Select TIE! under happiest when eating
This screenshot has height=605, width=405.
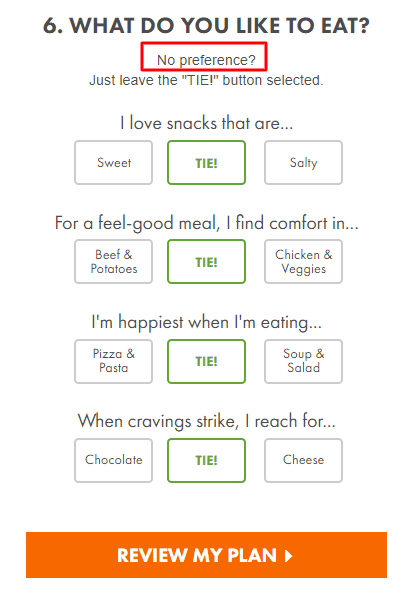(206, 361)
